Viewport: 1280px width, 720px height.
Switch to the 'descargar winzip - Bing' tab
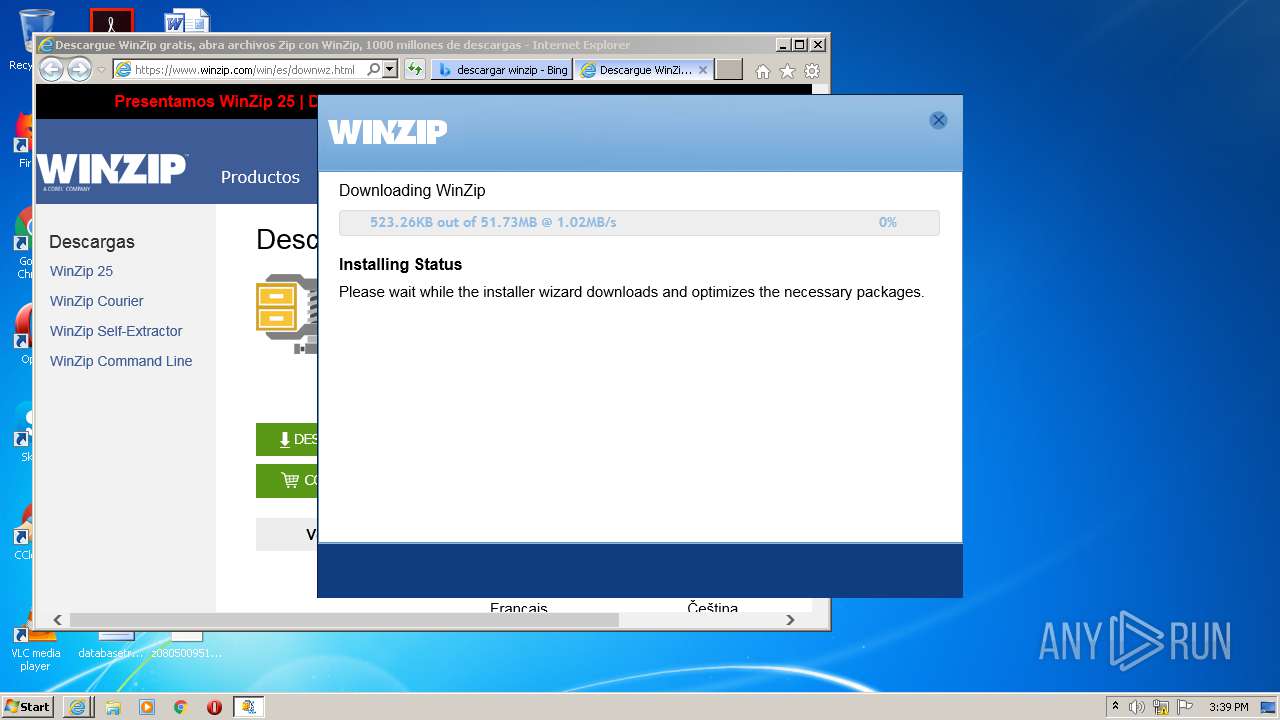502,69
